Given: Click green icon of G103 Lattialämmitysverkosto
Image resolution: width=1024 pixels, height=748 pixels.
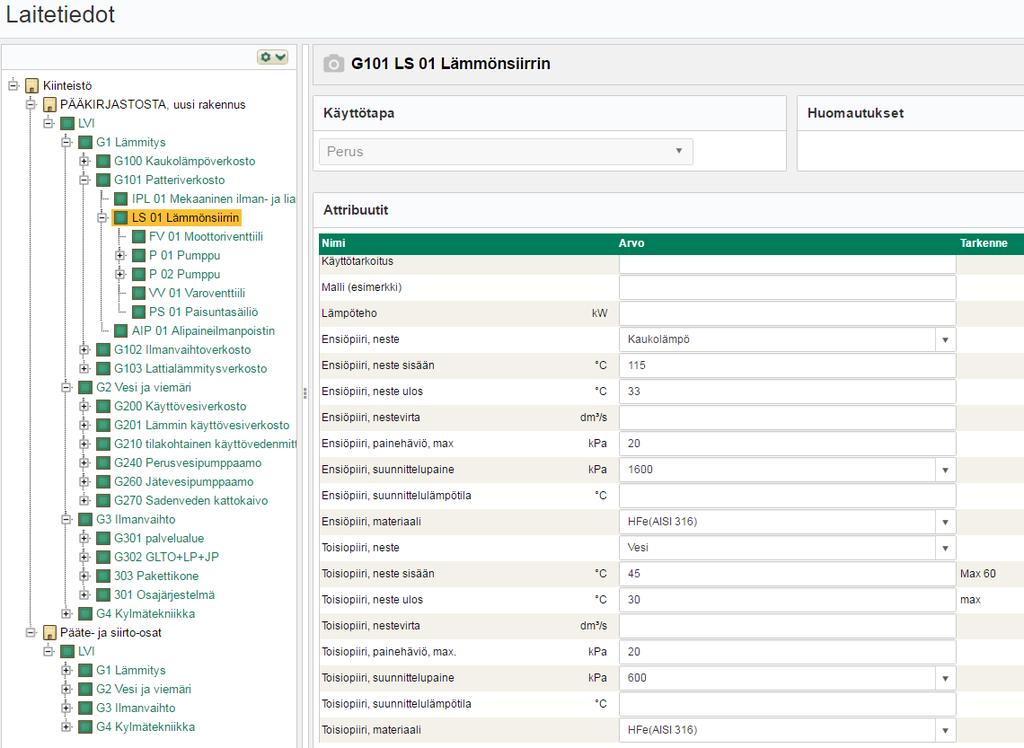Looking at the screenshot, I should tap(103, 368).
